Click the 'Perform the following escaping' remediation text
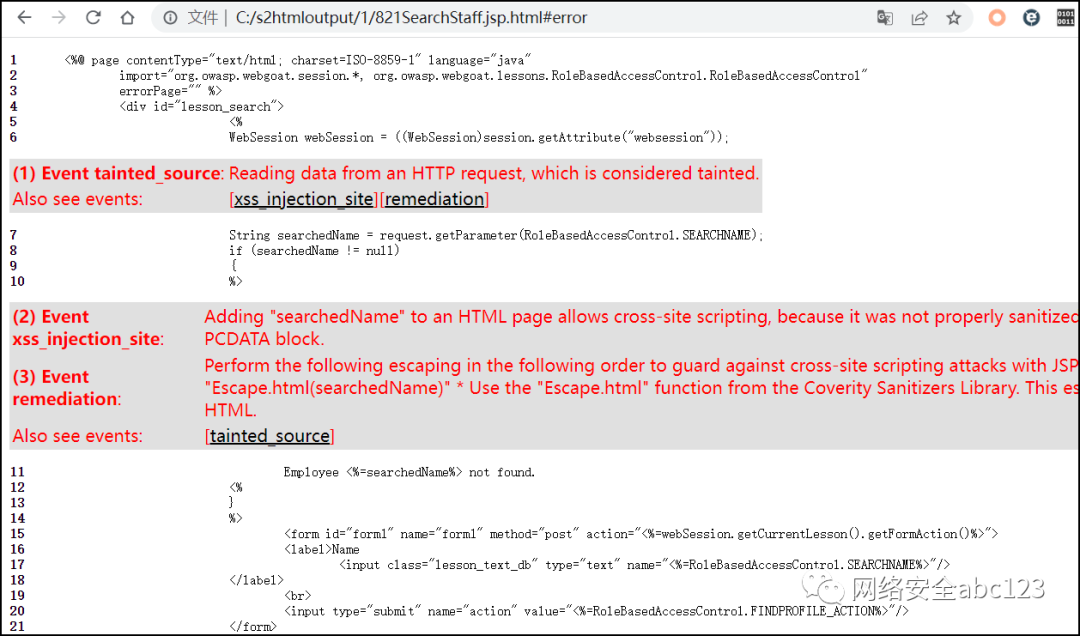1080x636 pixels. pyautogui.click(x=642, y=388)
